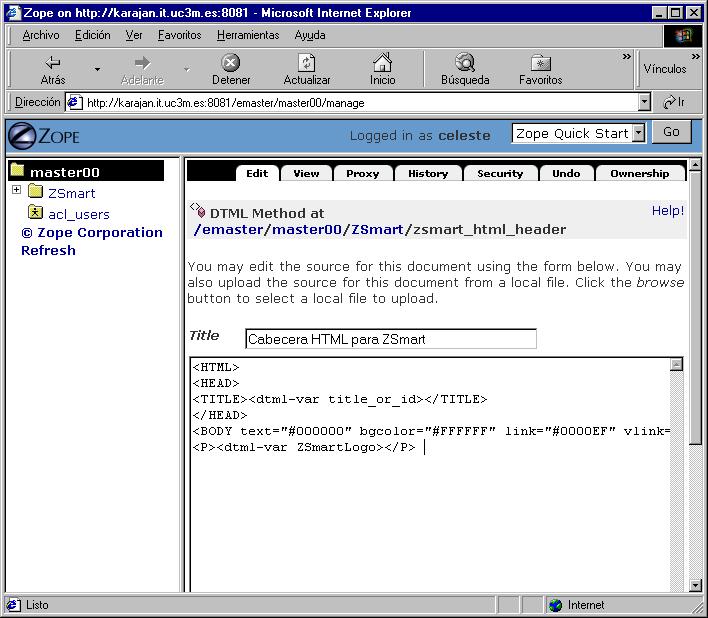Click the main frame vertical scrollbar thumb
Viewport: 708px width, 618px height.
(x=695, y=307)
